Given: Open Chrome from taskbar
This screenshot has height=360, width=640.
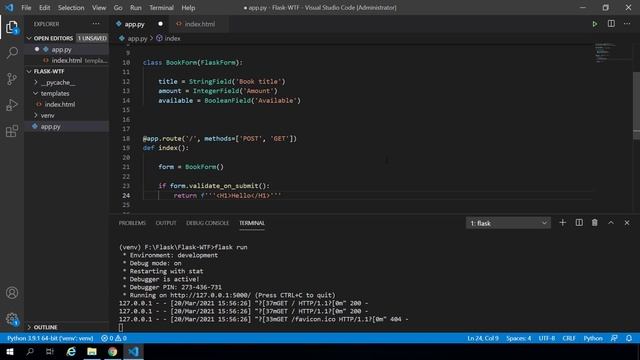Looking at the screenshot, I should 113,351.
